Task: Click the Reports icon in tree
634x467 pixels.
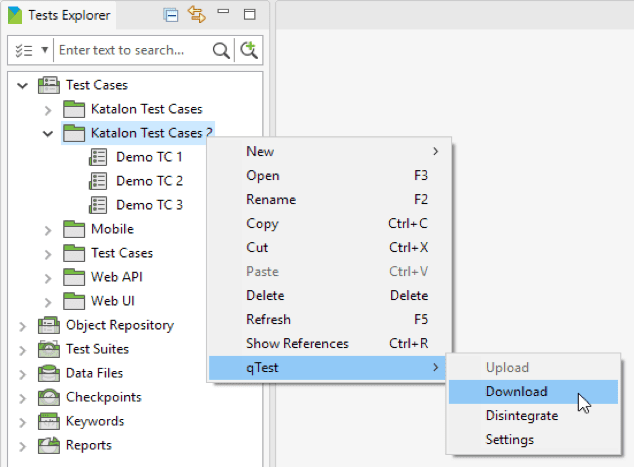Action: click(x=49, y=445)
